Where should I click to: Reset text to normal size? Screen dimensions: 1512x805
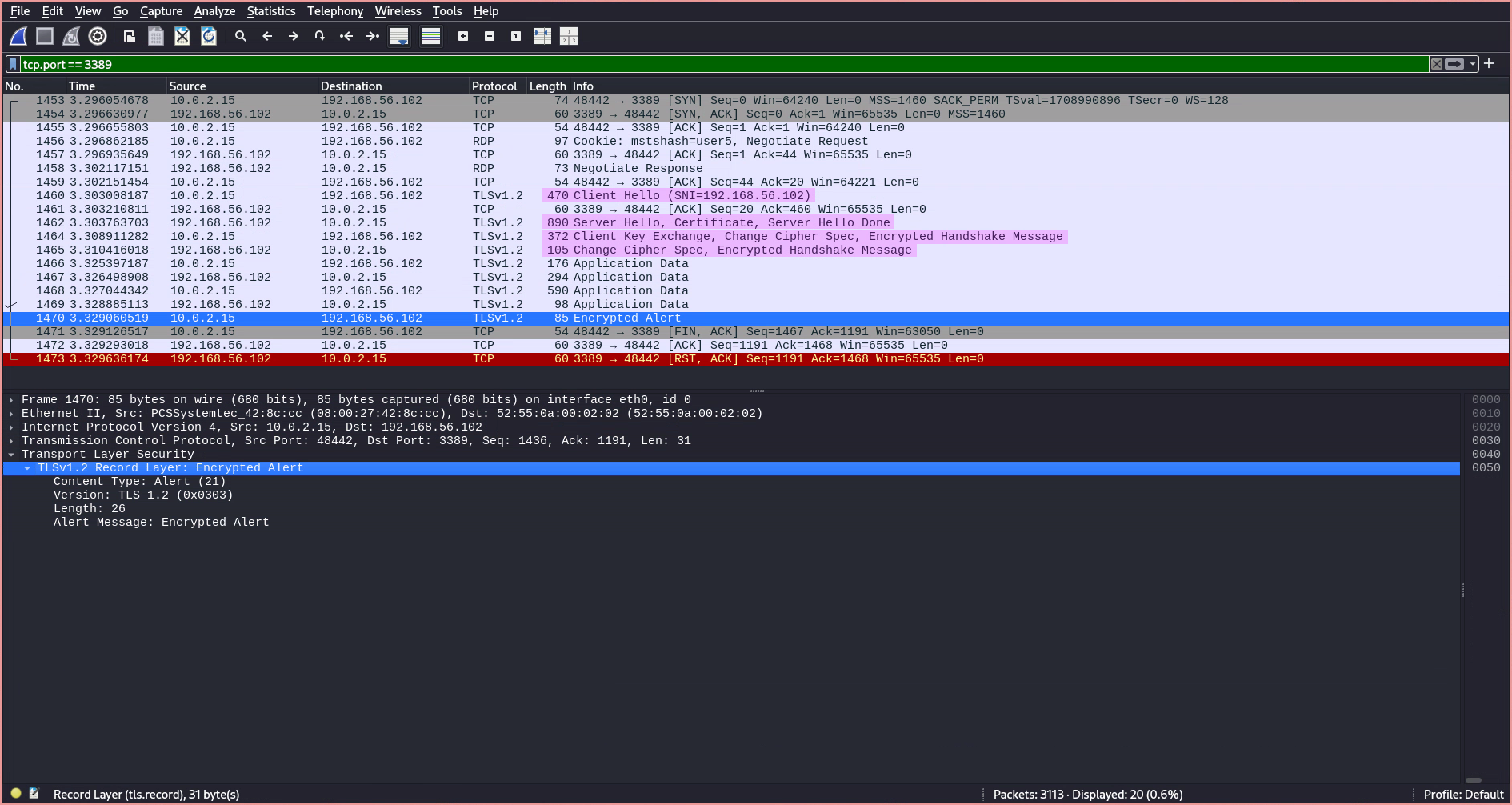click(516, 36)
